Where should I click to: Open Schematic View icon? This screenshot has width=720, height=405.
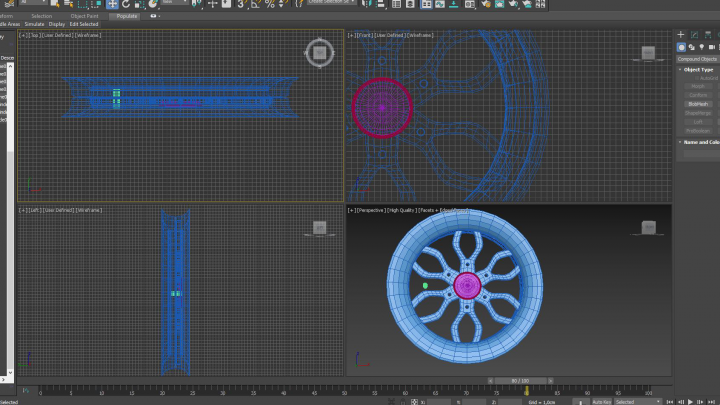click(x=454, y=4)
